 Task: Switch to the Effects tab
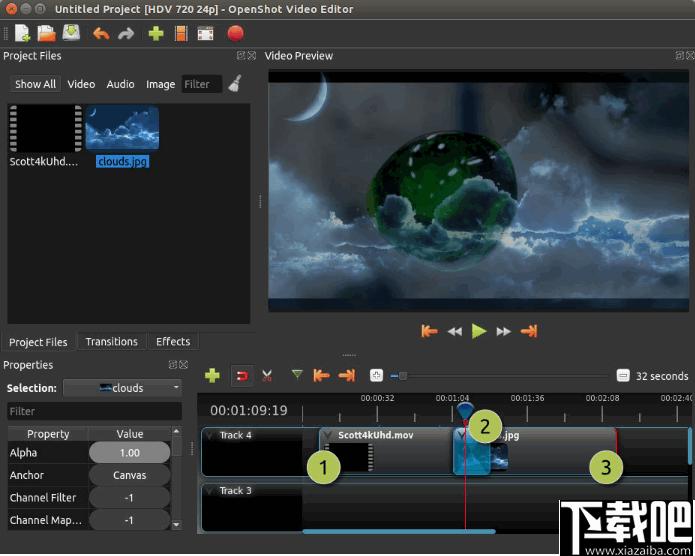[x=173, y=341]
